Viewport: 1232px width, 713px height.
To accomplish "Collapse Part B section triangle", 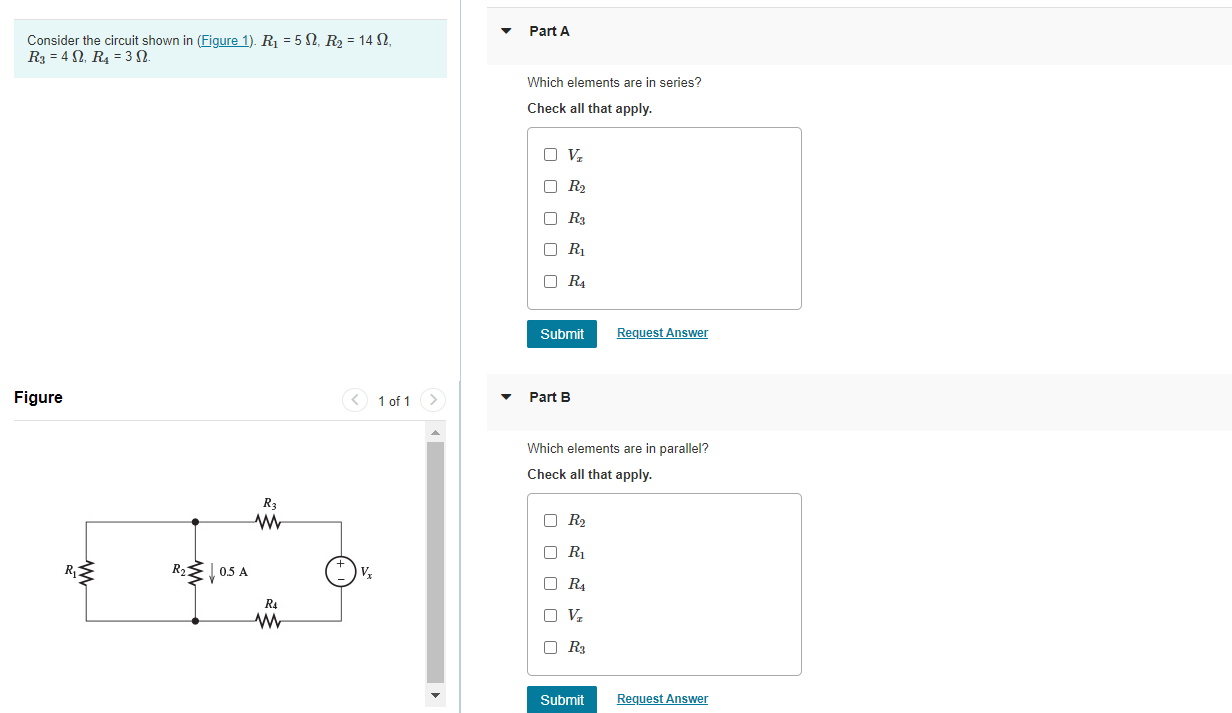I will point(507,397).
